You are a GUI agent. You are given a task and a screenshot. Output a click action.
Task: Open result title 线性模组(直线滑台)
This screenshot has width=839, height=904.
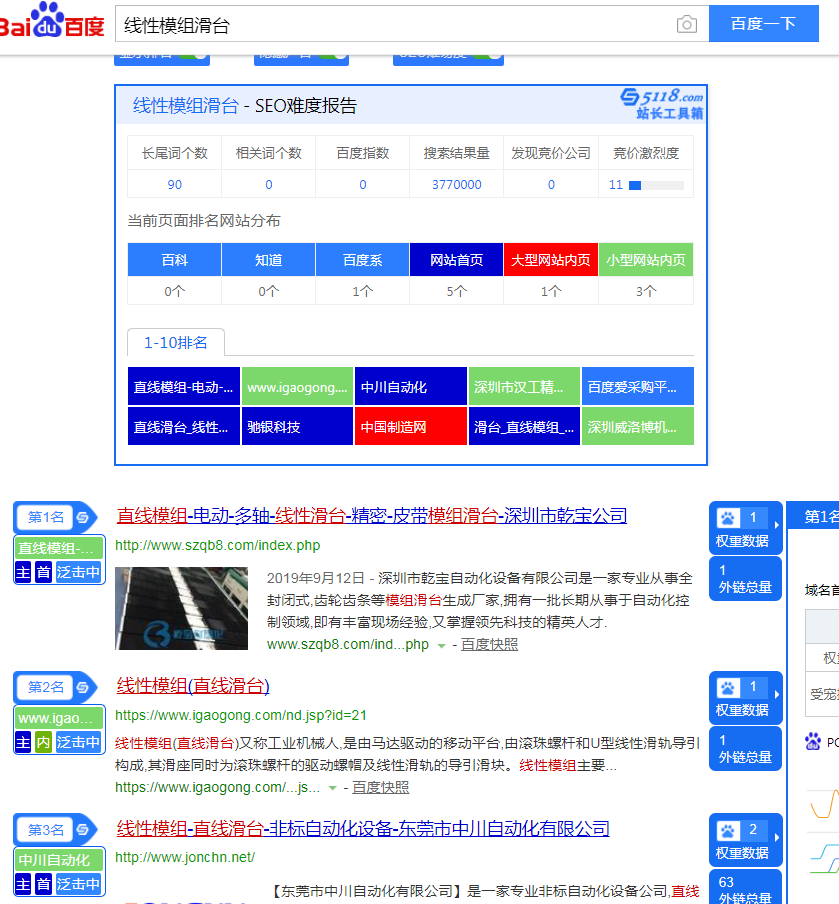[193, 685]
